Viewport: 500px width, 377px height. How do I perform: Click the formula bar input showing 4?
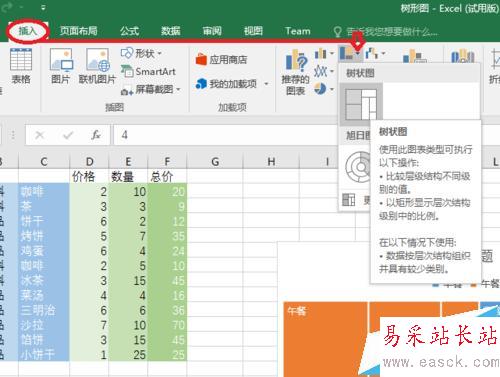225,135
